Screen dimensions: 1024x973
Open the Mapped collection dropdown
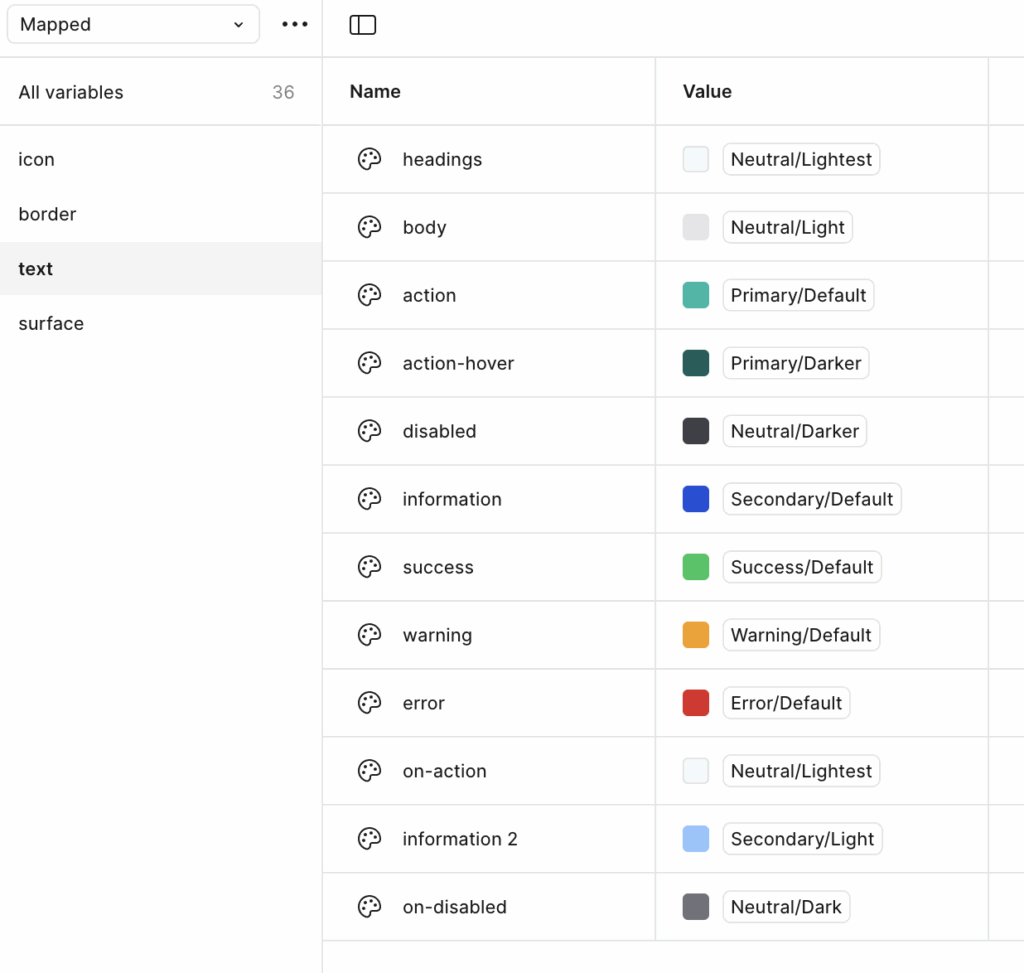133,25
